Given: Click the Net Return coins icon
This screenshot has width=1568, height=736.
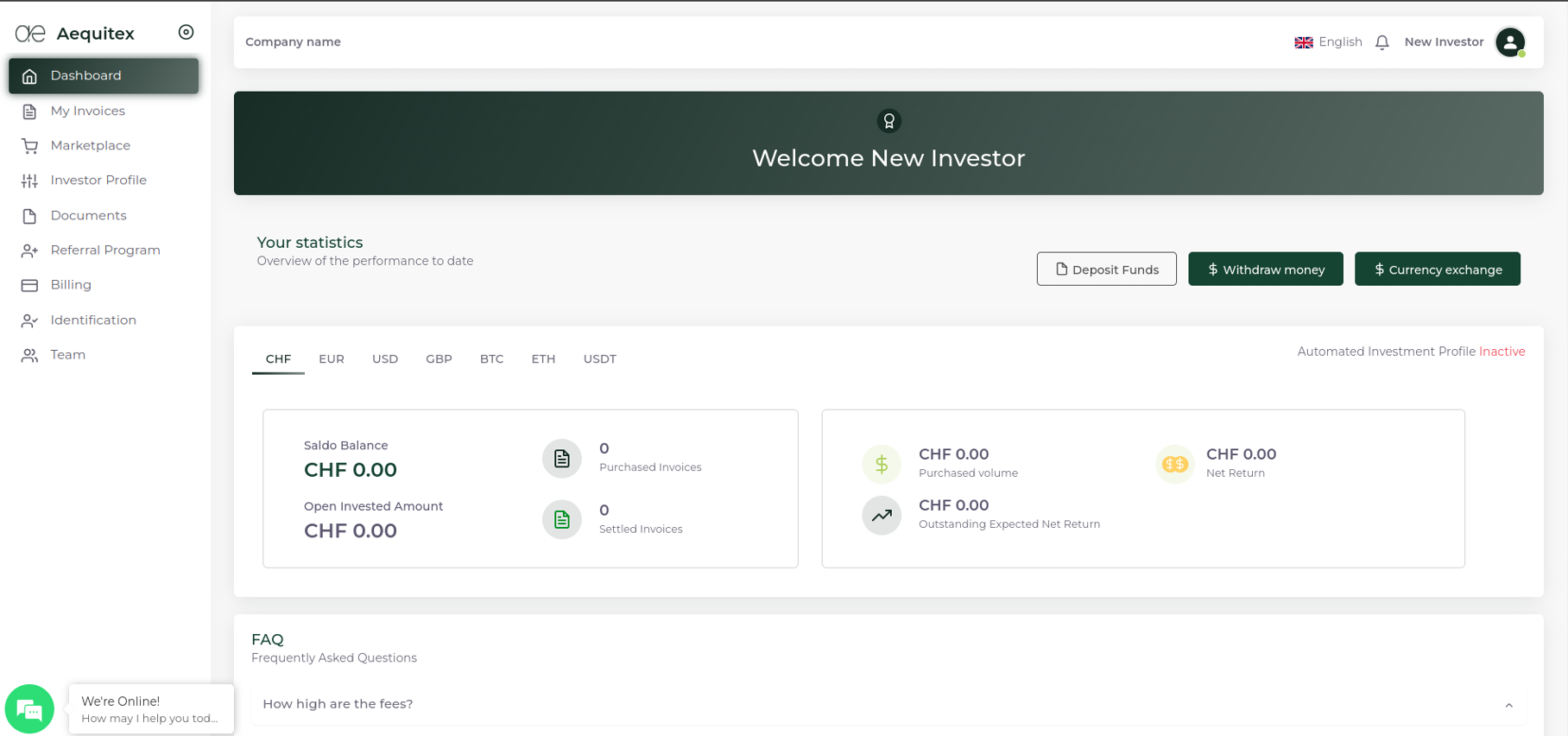Looking at the screenshot, I should pos(1174,464).
